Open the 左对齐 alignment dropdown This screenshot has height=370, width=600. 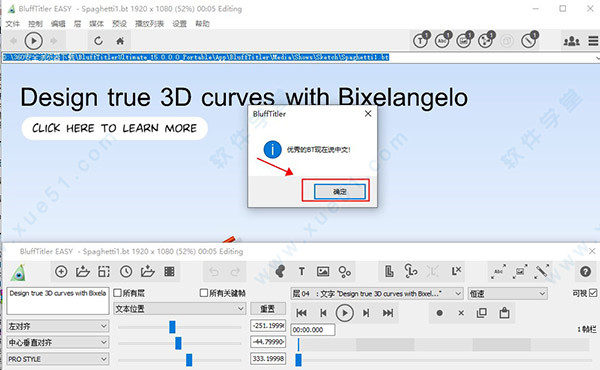click(58, 326)
